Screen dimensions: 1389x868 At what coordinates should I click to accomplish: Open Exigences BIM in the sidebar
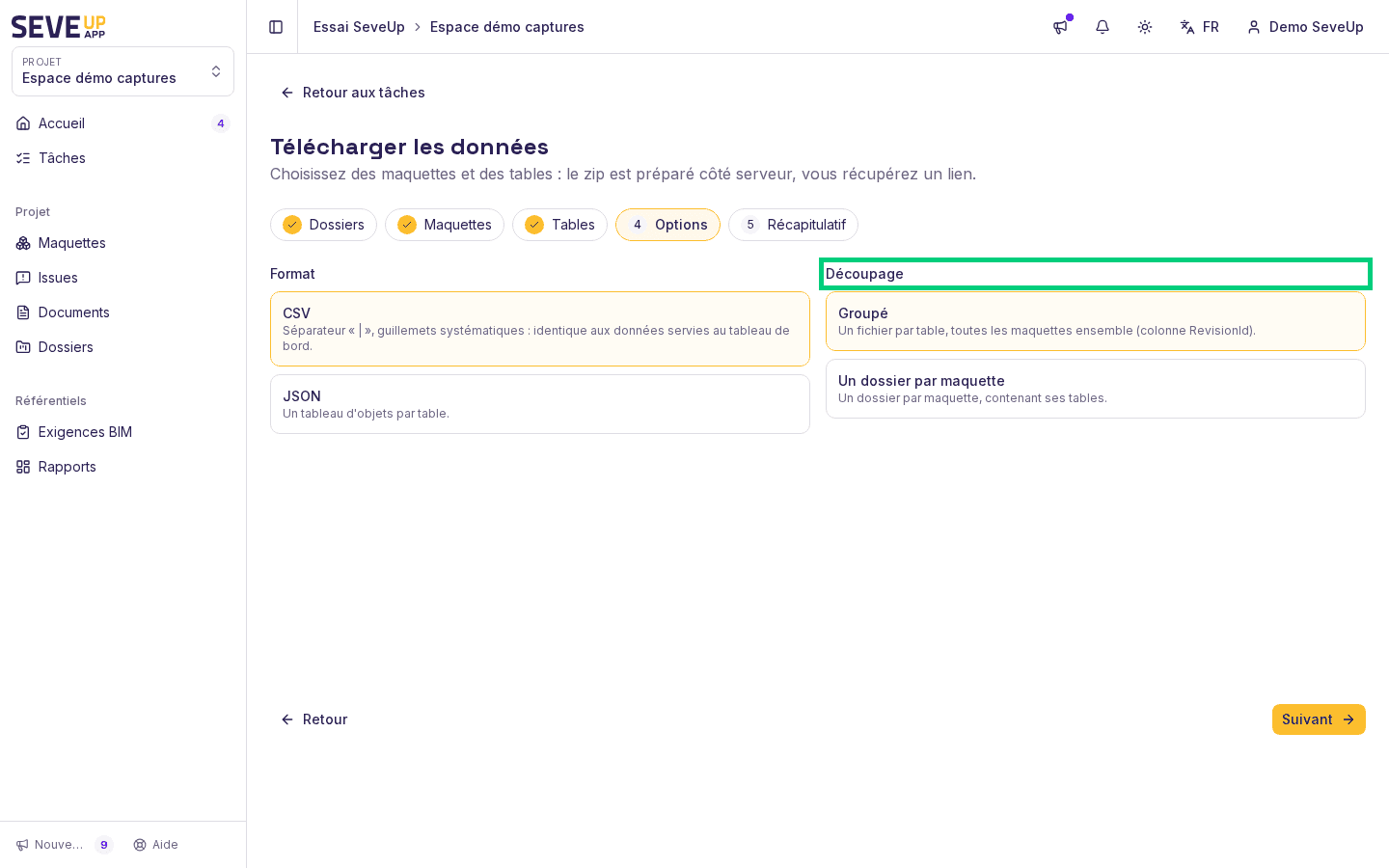(x=123, y=432)
